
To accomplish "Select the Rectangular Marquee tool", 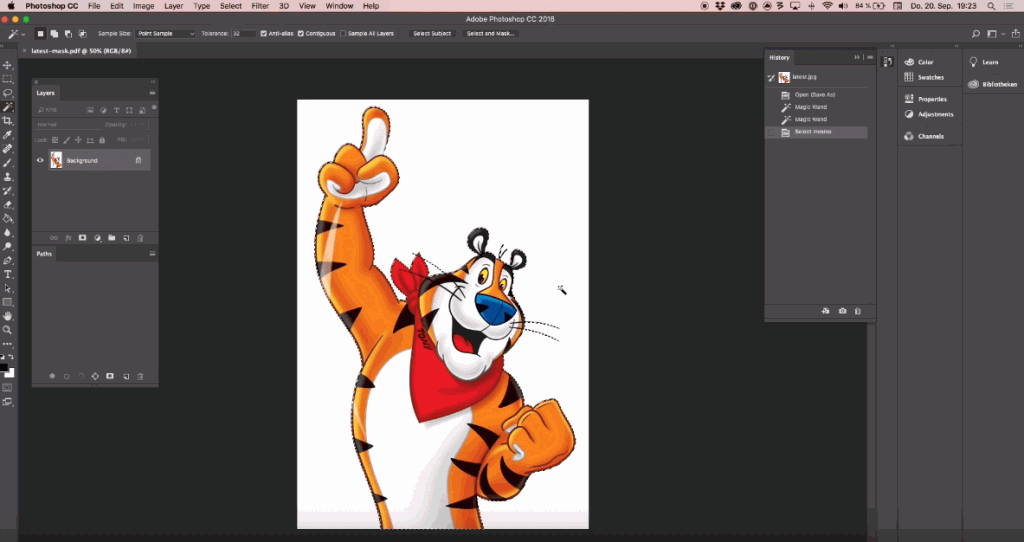I will (x=8, y=79).
